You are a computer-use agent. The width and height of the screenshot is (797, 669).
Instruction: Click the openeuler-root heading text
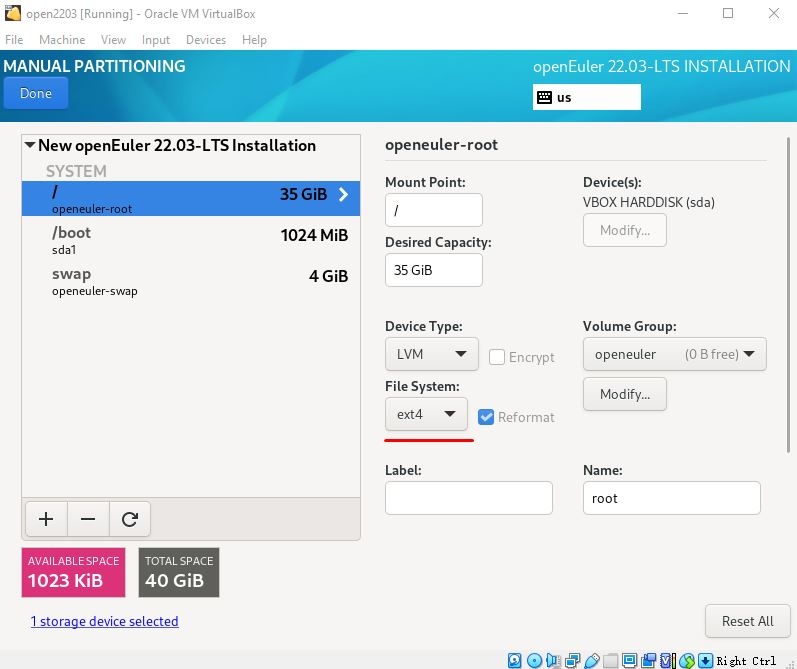point(441,145)
